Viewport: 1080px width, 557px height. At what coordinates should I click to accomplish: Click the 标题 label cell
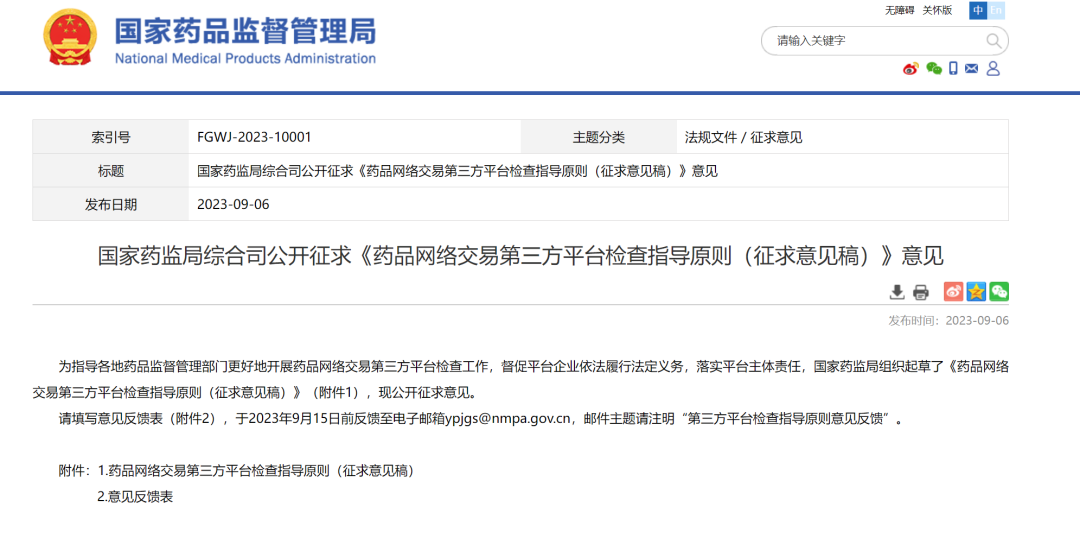[110, 171]
